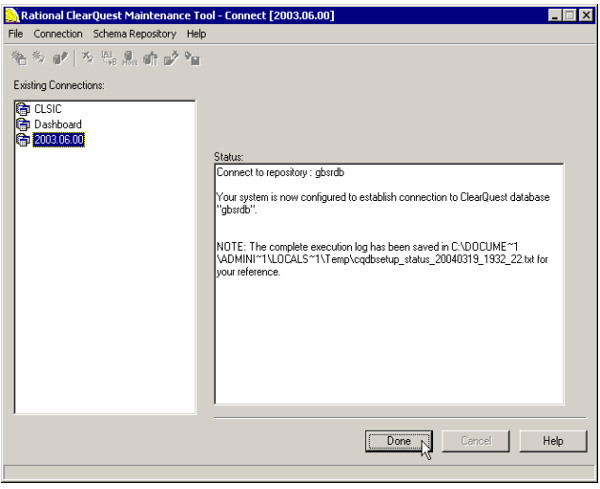Image resolution: width=600 pixels, height=489 pixels.
Task: Click the toolbar icon with X and arrow
Action: tap(88, 58)
